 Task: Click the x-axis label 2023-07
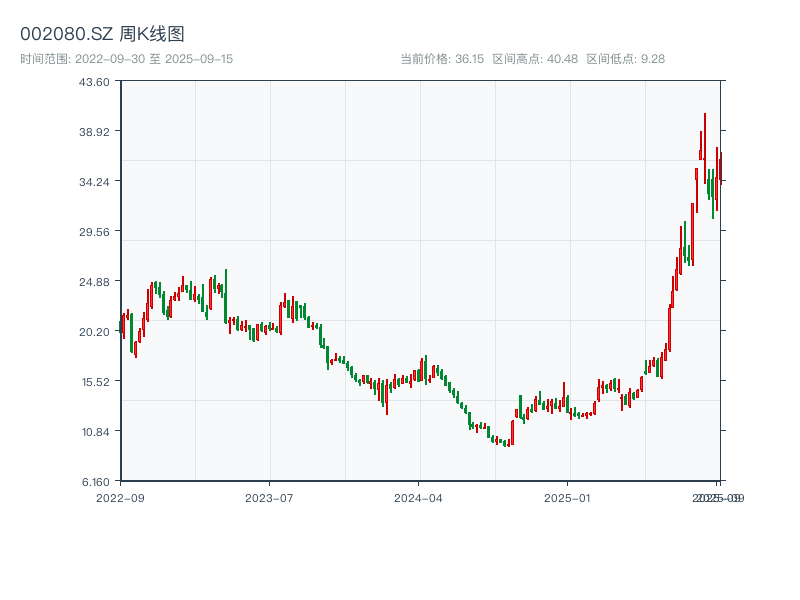[269, 498]
